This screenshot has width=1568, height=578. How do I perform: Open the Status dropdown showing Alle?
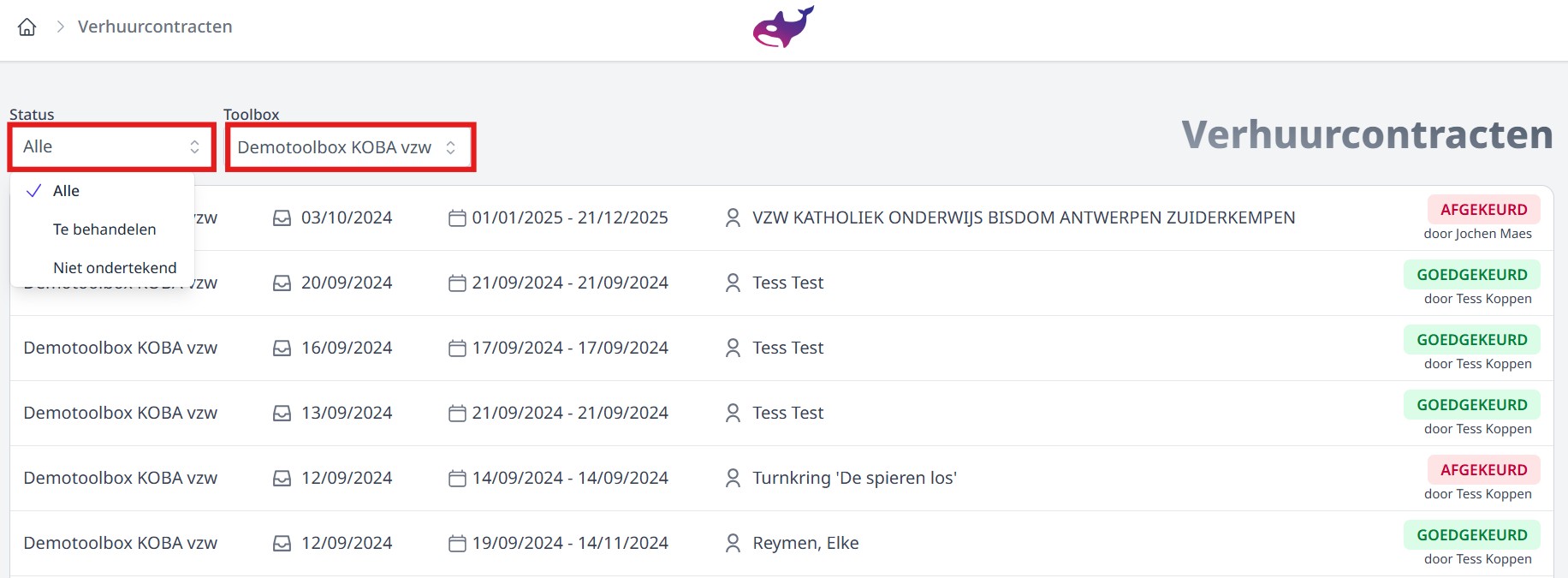(111, 147)
